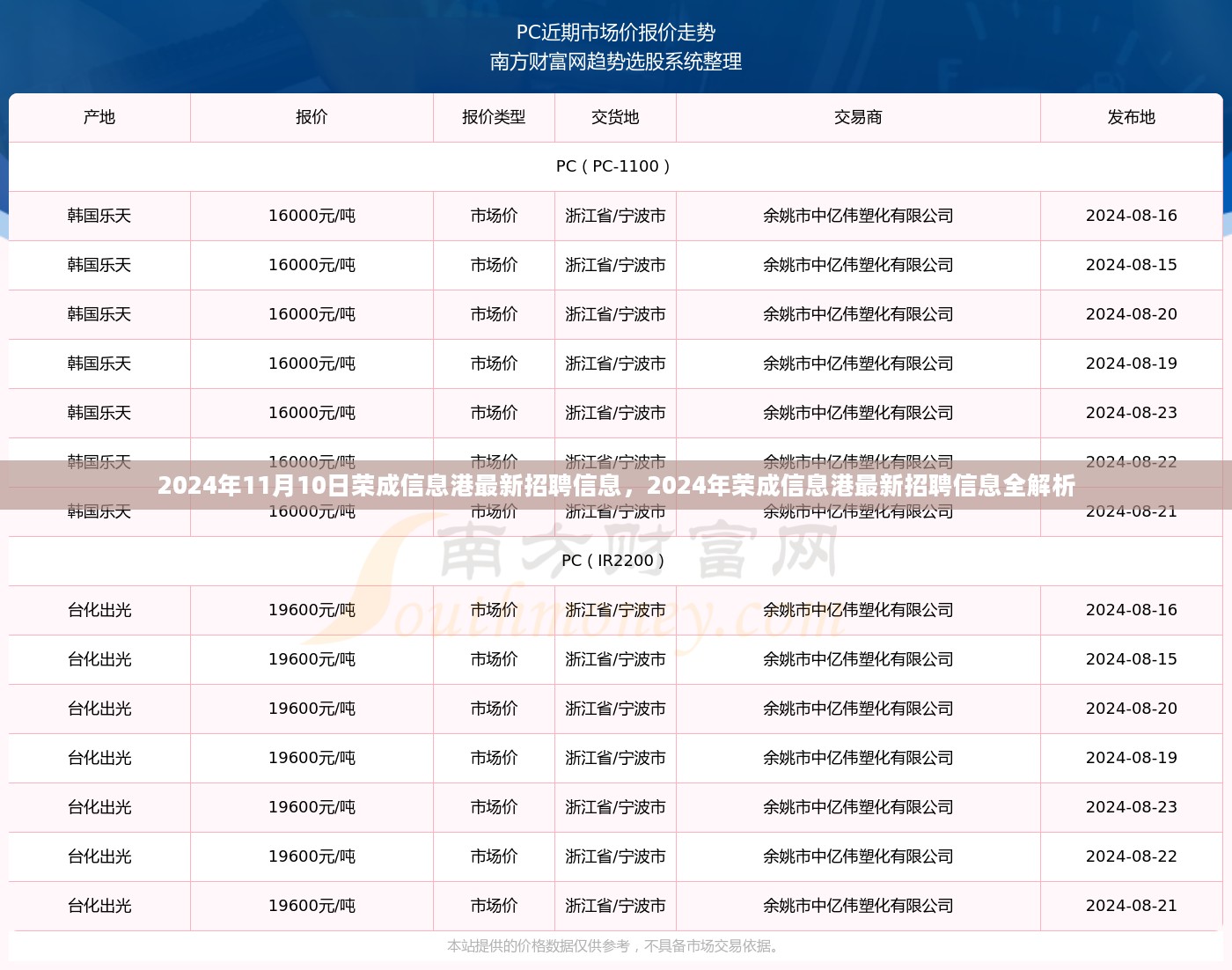Click the 交货地 column header
The height and width of the screenshot is (970, 1232).
tap(615, 117)
